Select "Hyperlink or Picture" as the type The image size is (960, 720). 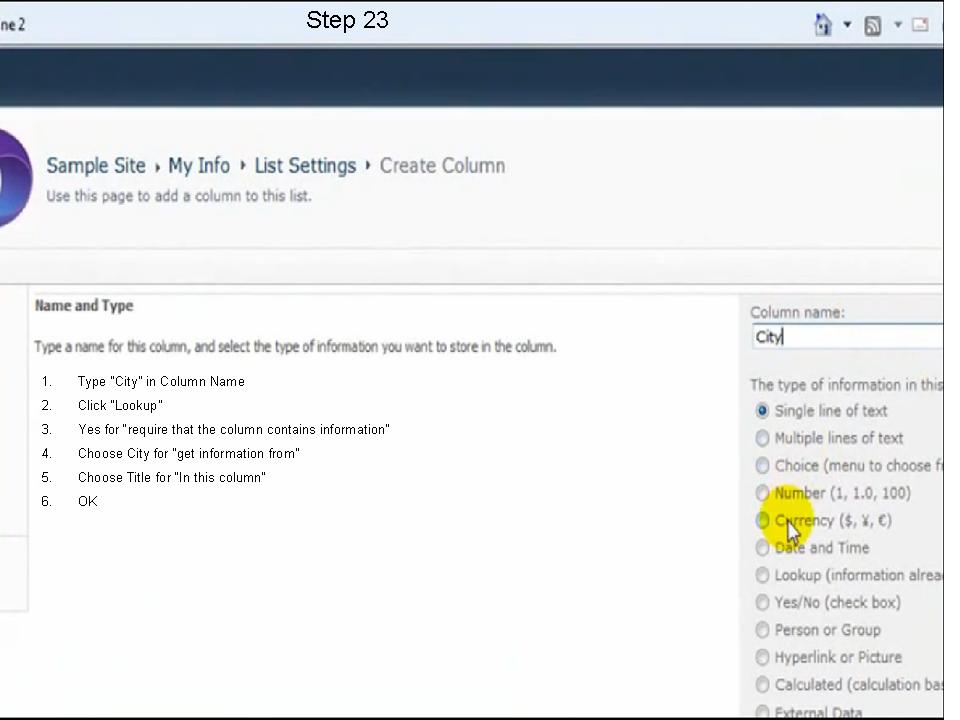tap(763, 657)
